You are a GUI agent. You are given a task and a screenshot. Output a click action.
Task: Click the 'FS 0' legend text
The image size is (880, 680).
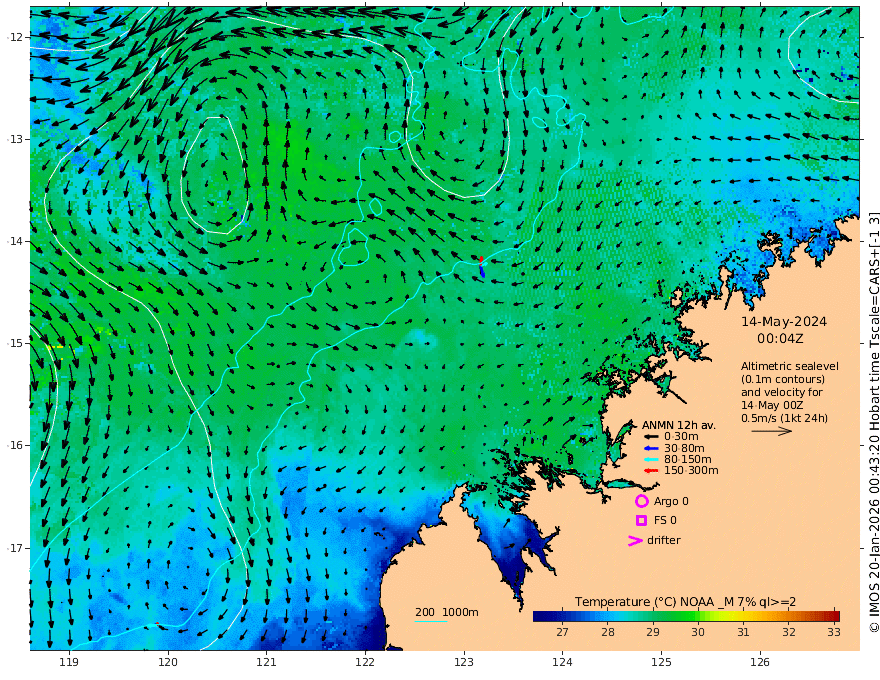665,520
